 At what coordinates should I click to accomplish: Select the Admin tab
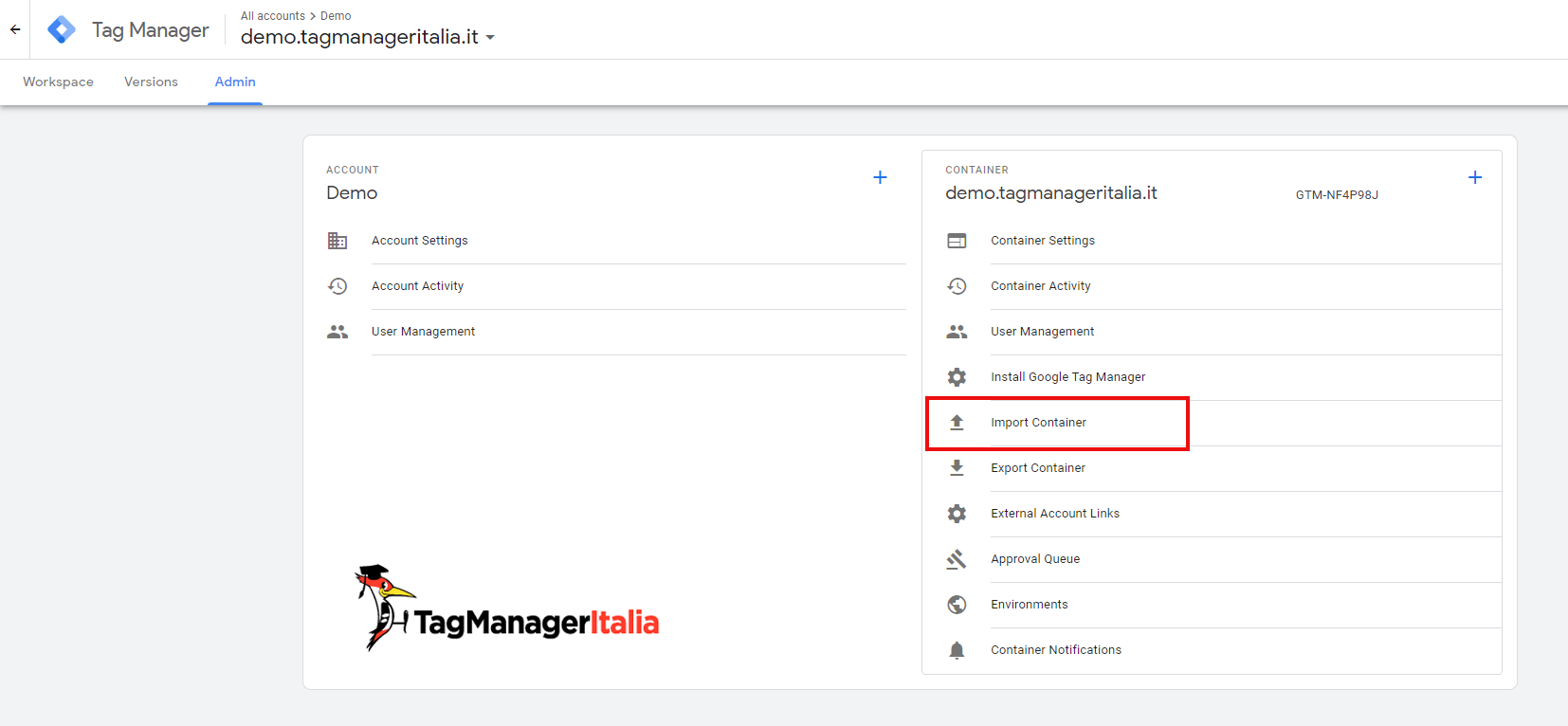pyautogui.click(x=235, y=82)
